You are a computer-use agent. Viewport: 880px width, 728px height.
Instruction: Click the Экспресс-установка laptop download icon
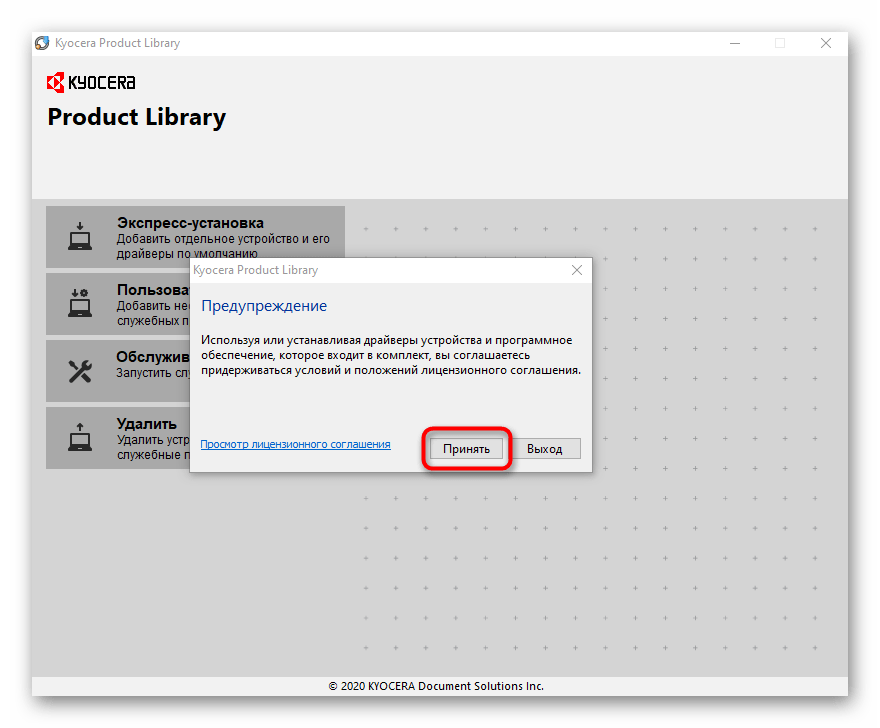(80, 236)
